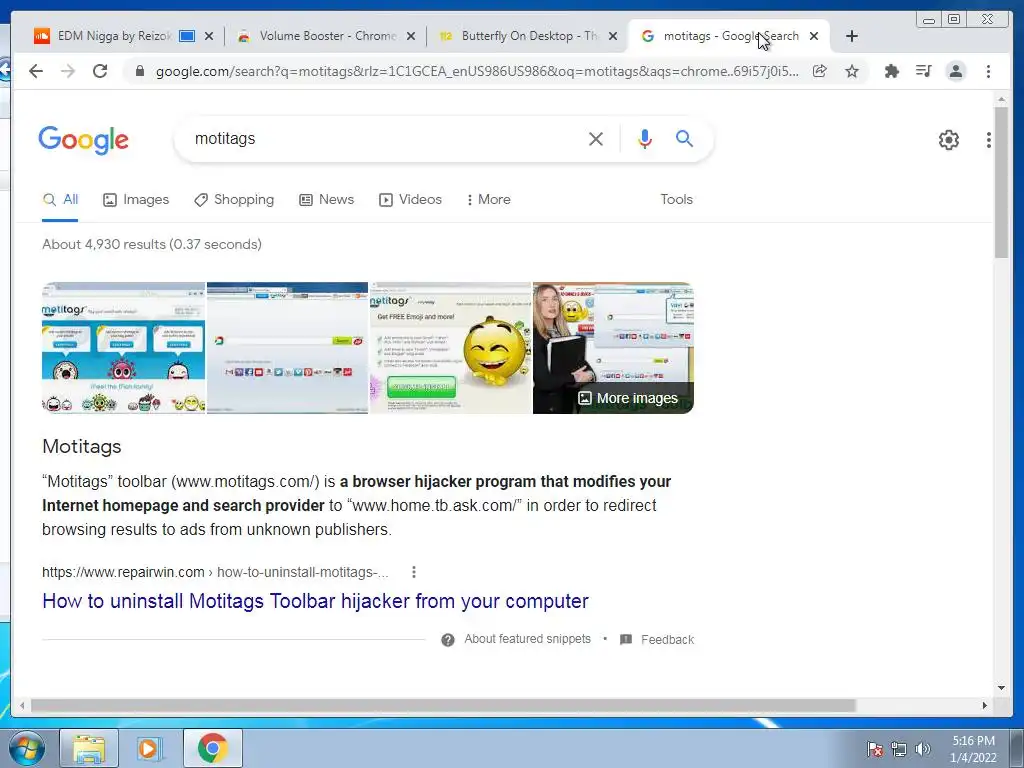Select the Videos results filter
Viewport: 1024px width, 768px height.
pos(410,200)
